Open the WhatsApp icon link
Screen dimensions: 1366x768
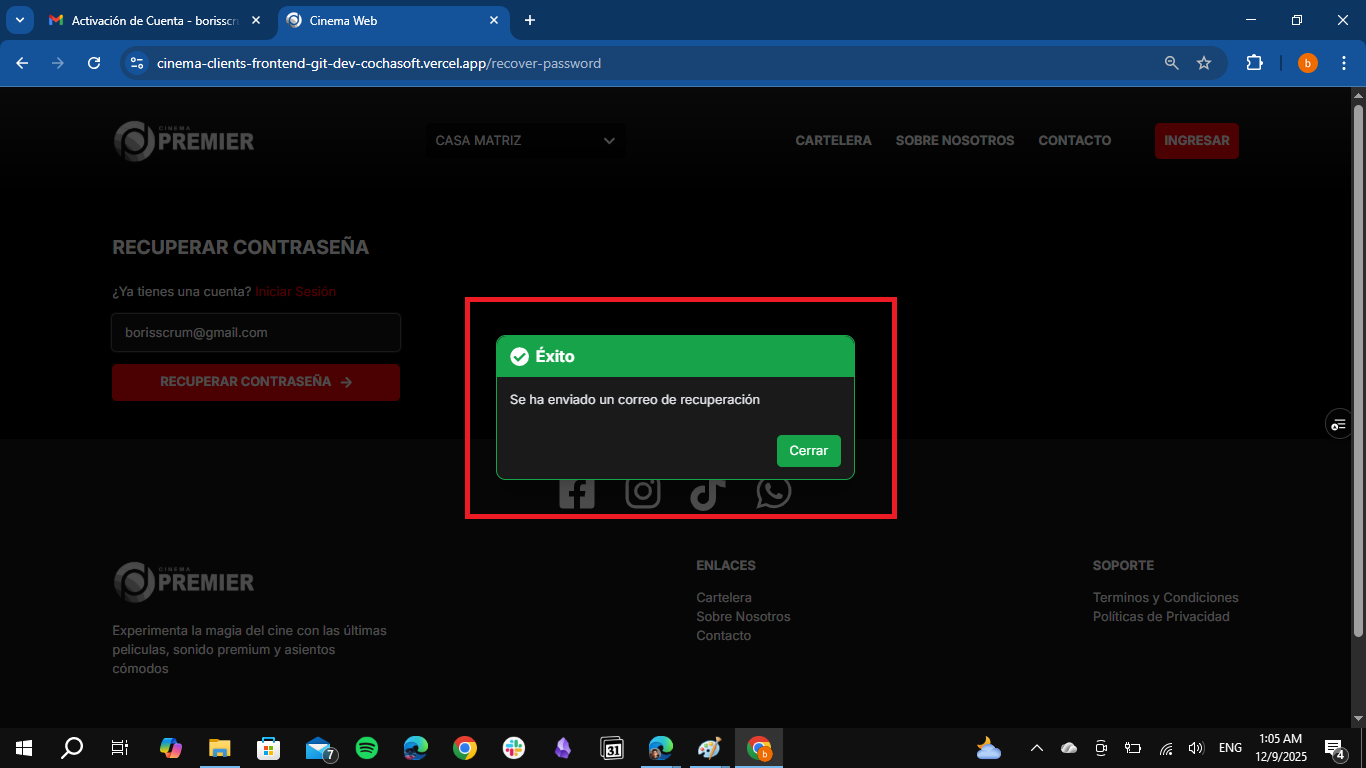pyautogui.click(x=773, y=492)
